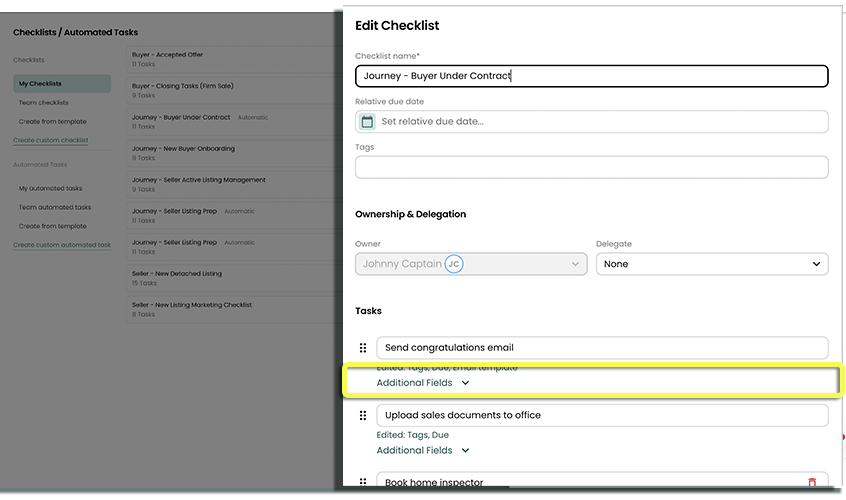
Task: Select My Checklists in the sidebar
Action: point(40,84)
